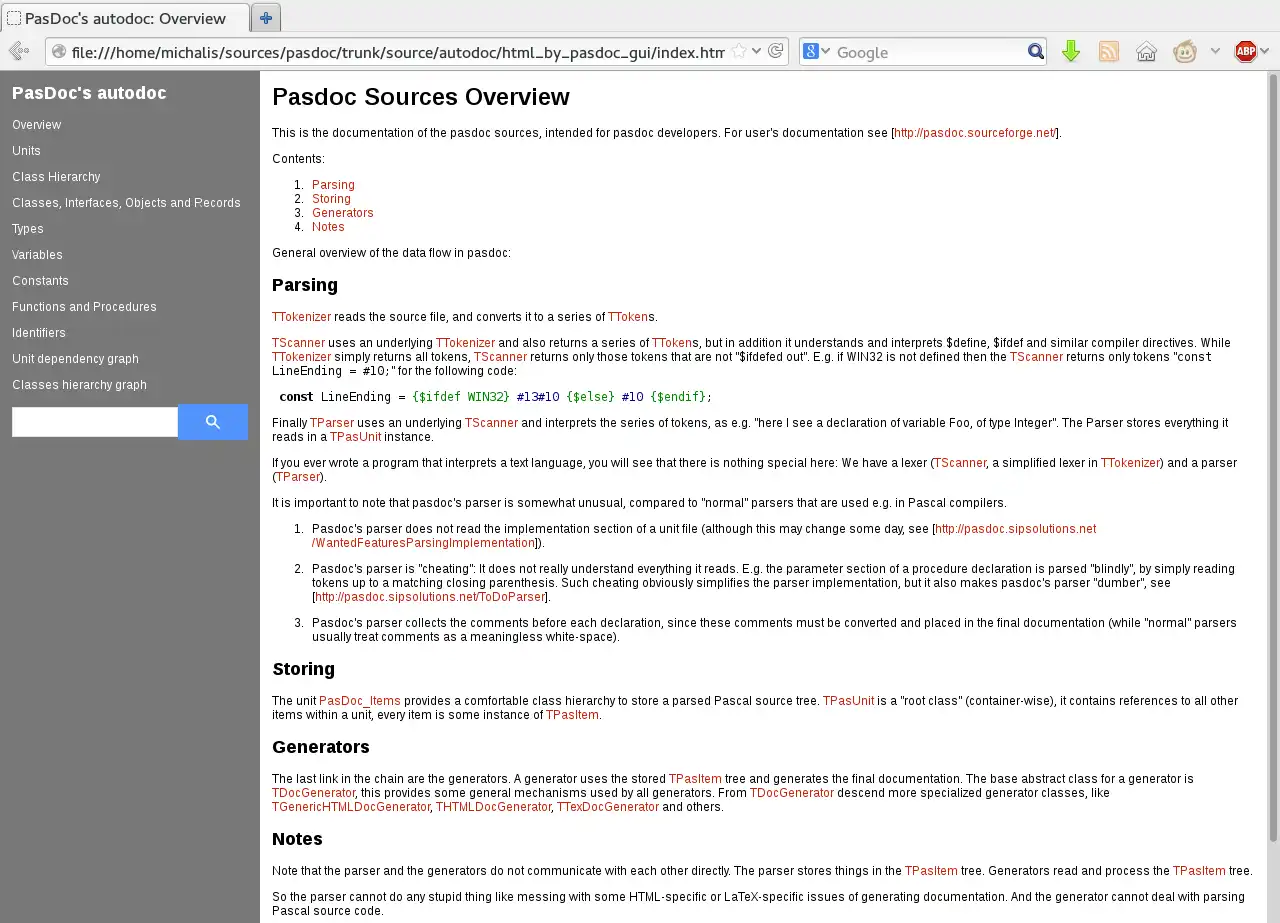Go to the home page icon
1280x923 pixels.
(x=1147, y=52)
